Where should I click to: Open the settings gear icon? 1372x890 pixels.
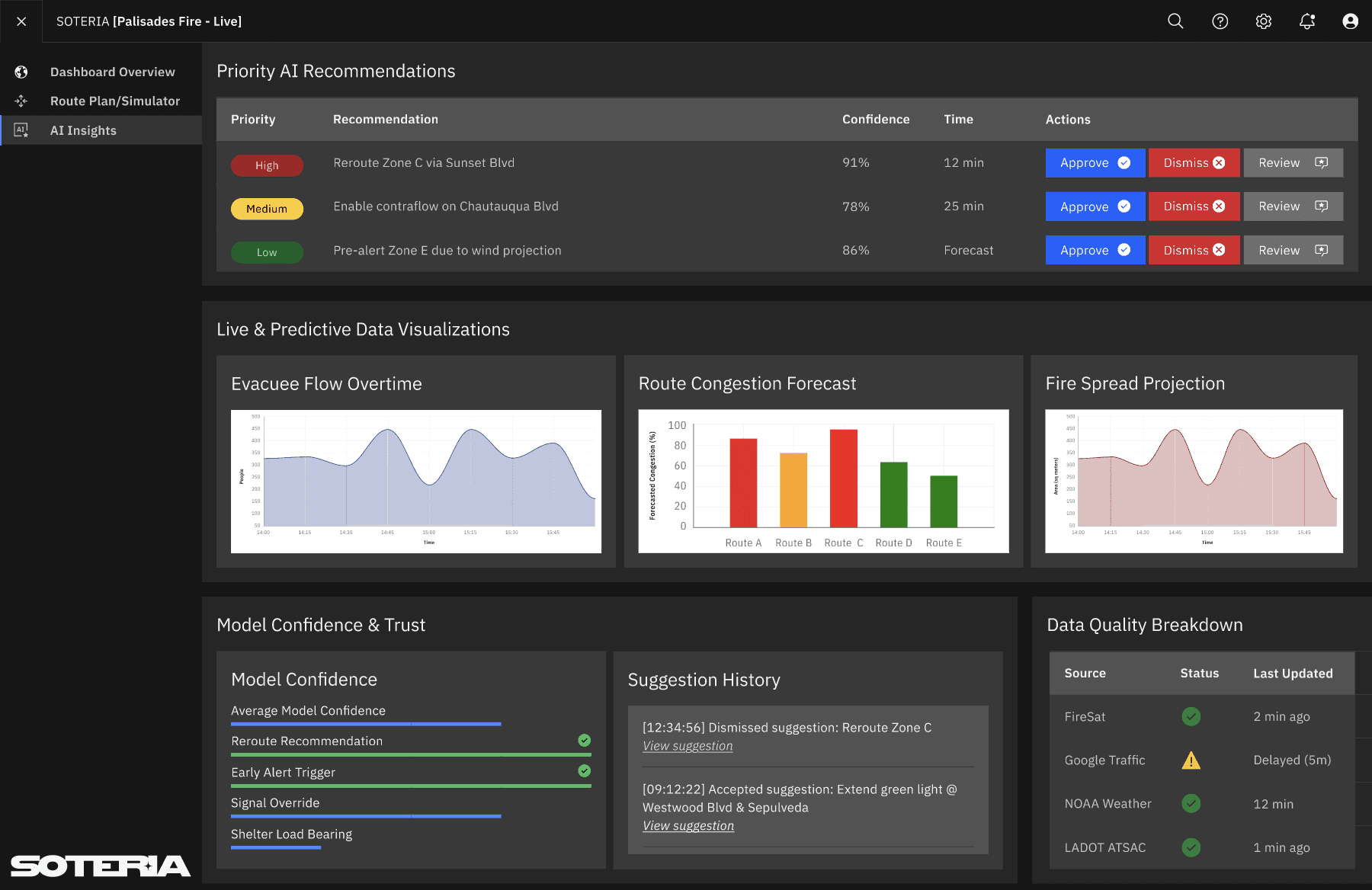click(x=1264, y=21)
